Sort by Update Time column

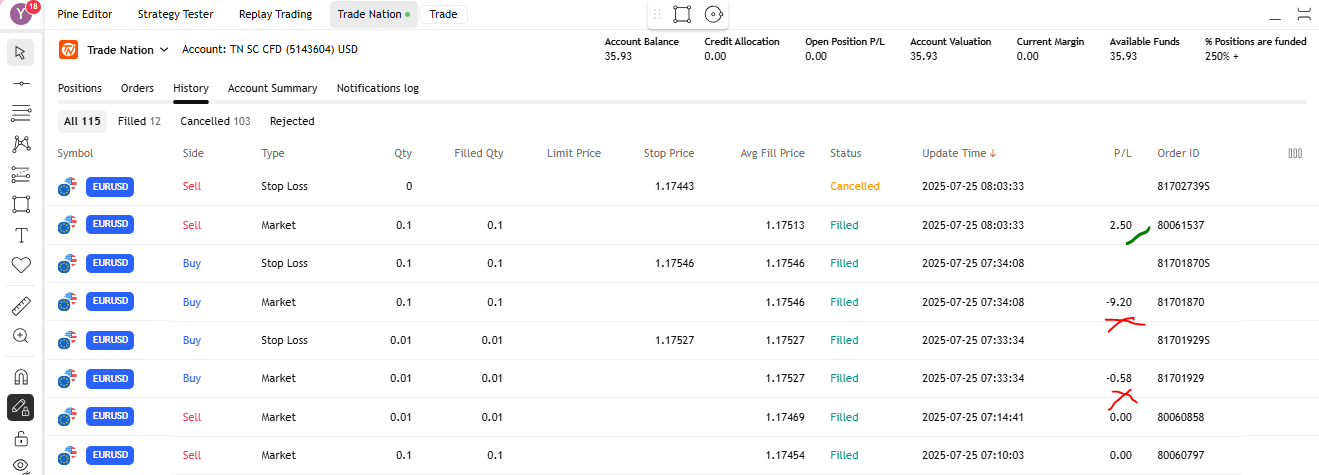click(x=957, y=153)
